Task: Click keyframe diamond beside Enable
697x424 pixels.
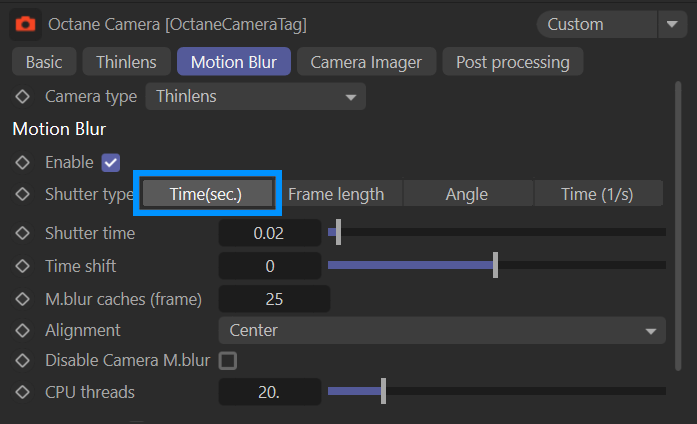Action: (x=22, y=162)
